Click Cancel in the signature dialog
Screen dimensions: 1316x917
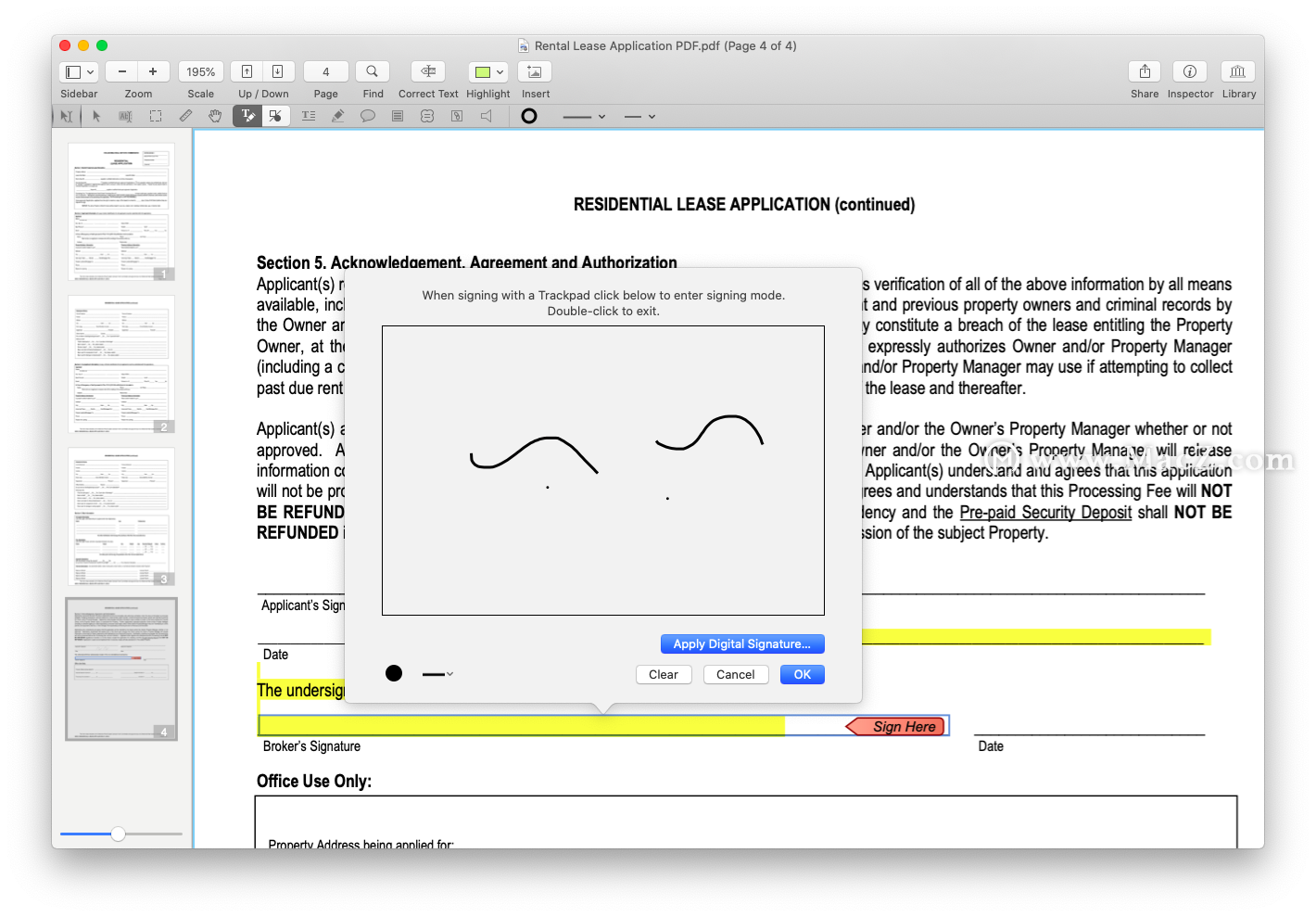point(736,674)
